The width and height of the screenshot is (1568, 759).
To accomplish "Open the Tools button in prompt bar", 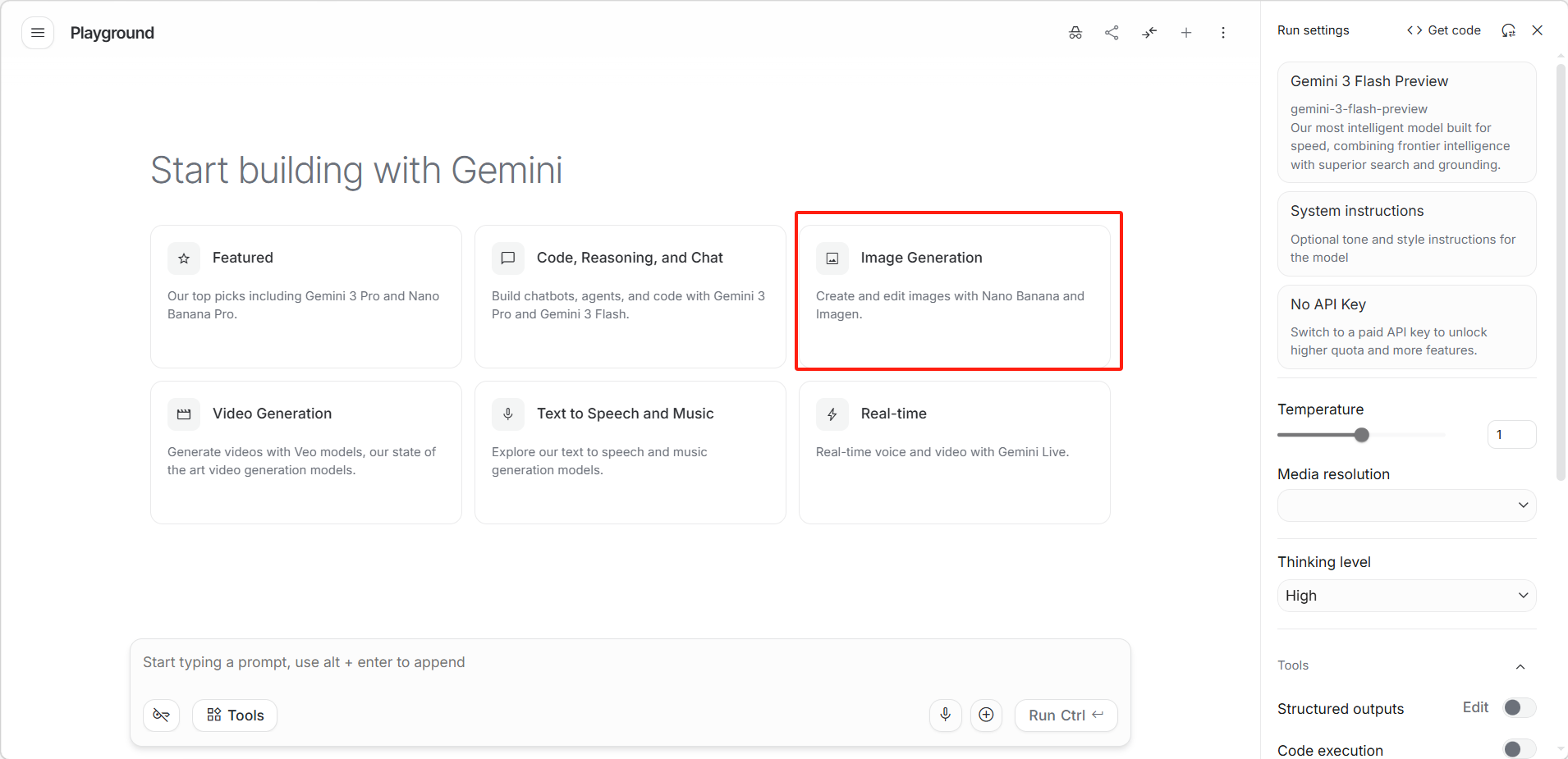I will (235, 716).
